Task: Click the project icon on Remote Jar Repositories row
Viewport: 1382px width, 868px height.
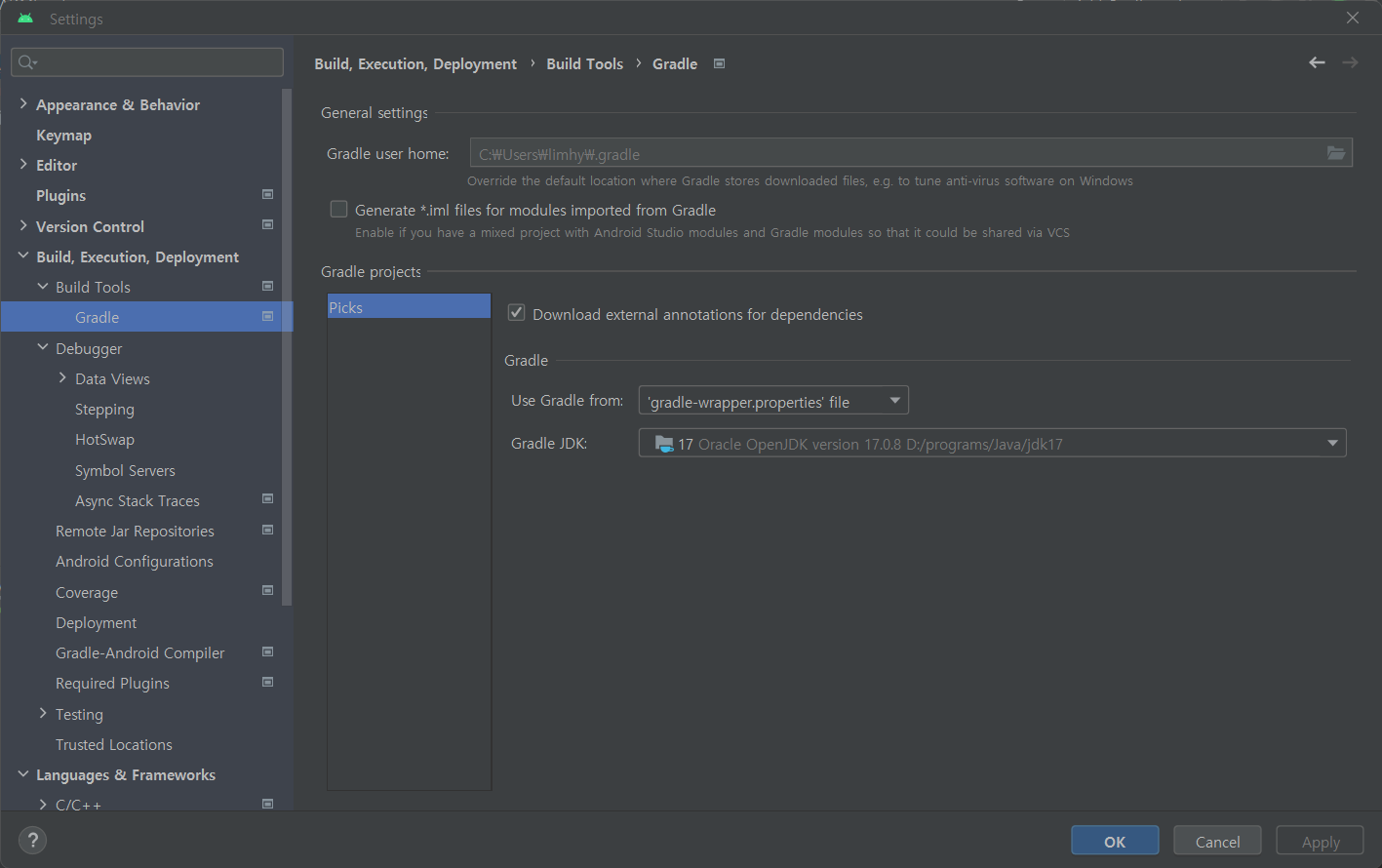Action: (268, 531)
